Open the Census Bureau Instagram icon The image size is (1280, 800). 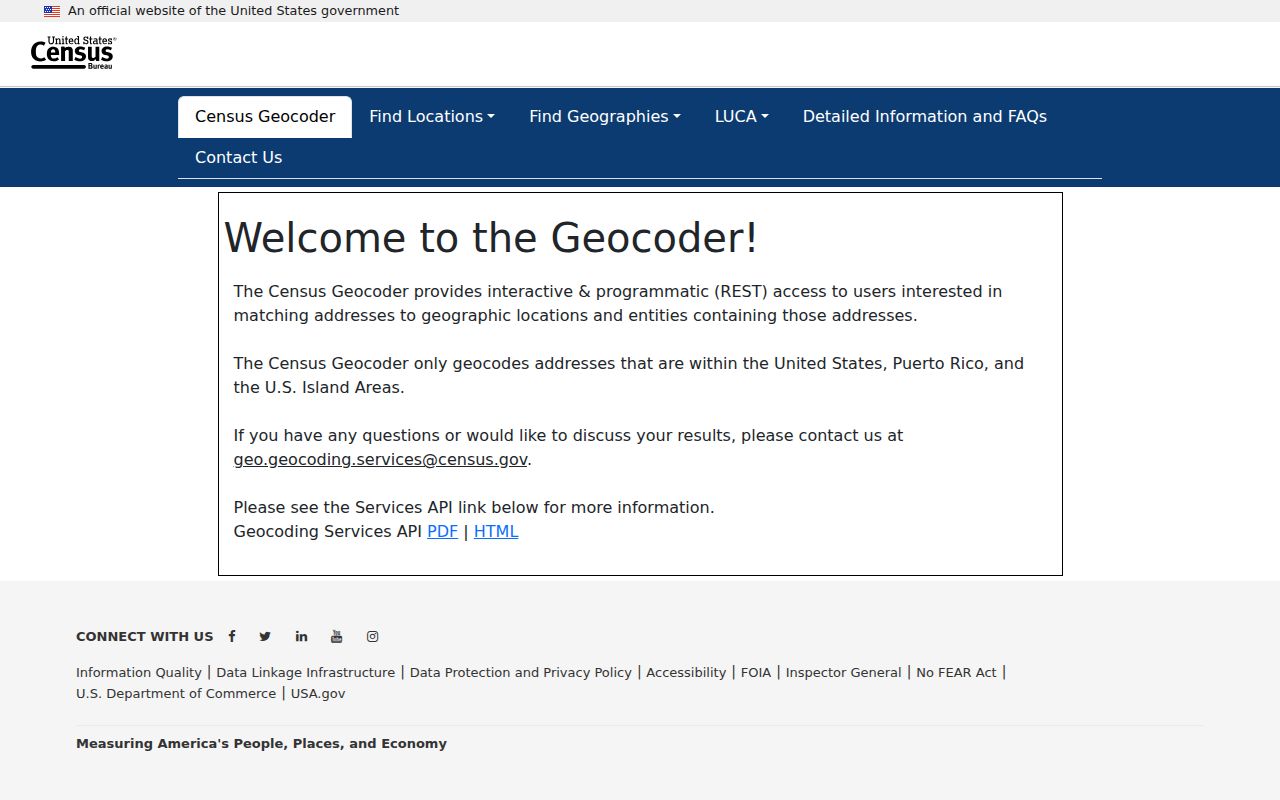tap(372, 636)
